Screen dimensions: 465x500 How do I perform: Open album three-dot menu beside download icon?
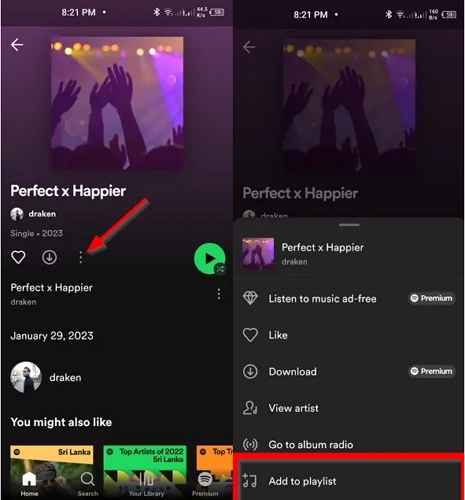click(x=81, y=257)
